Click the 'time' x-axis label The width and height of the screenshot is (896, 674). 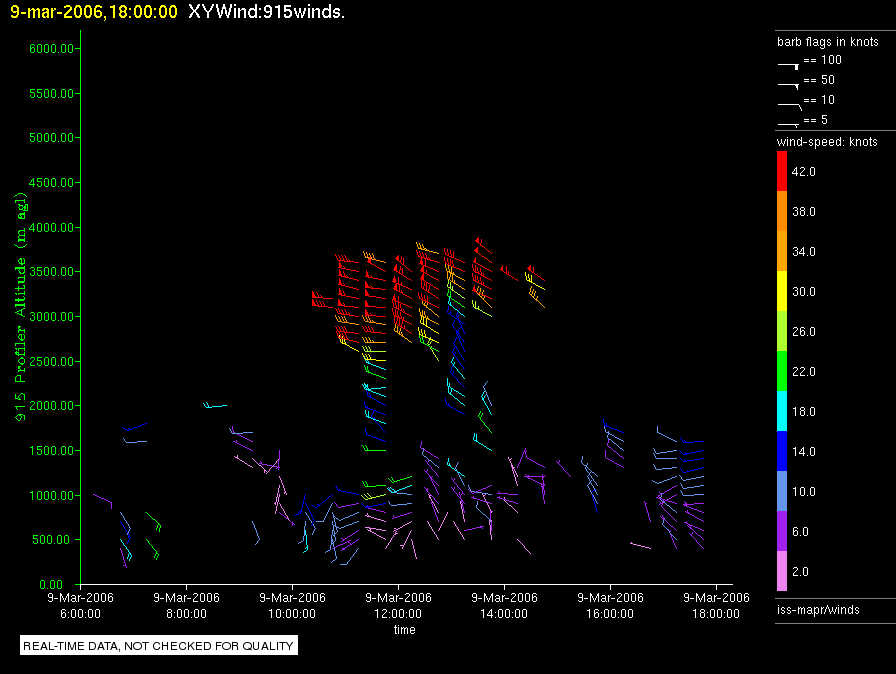(405, 629)
